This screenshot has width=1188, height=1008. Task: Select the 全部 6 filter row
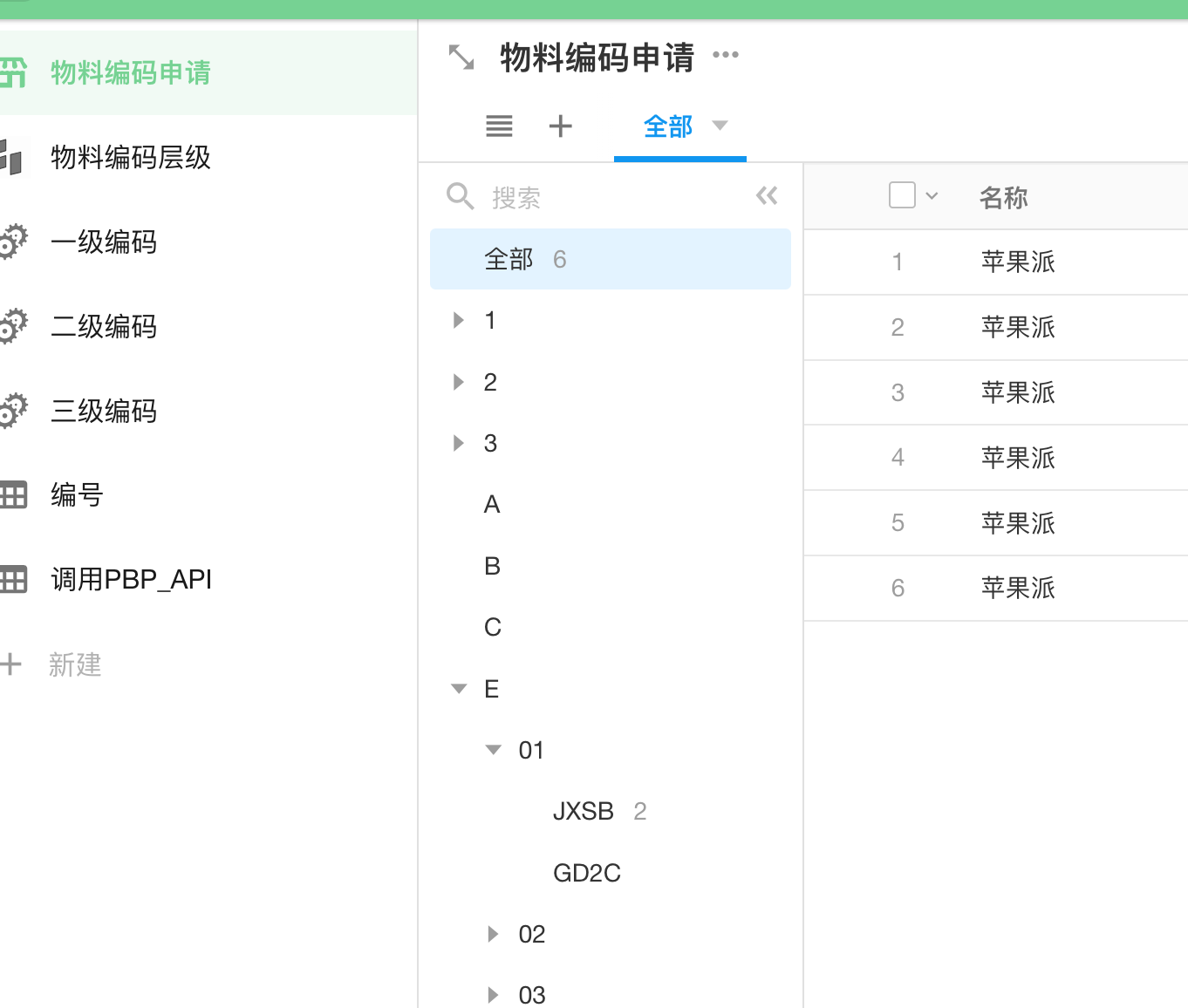coord(611,259)
